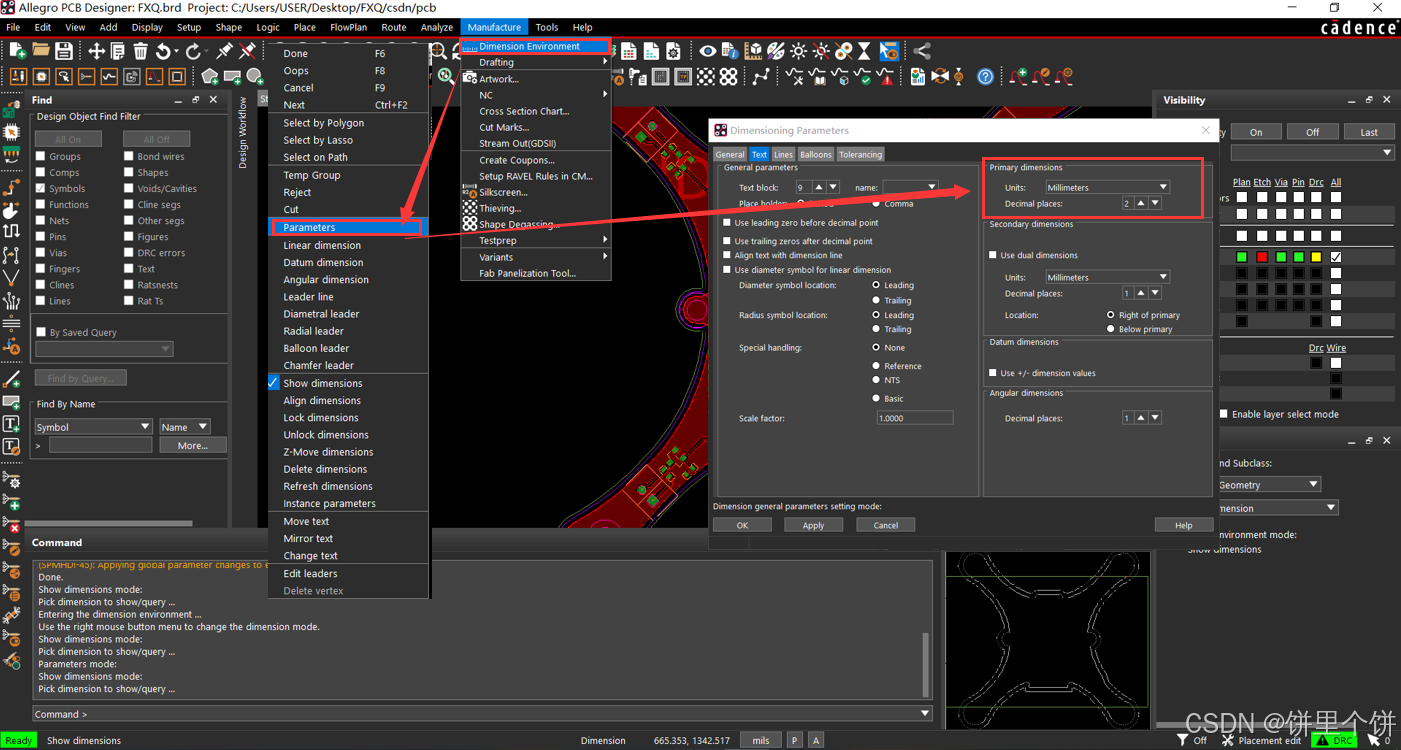Click the Last button in Visibility panel

pos(1369,132)
